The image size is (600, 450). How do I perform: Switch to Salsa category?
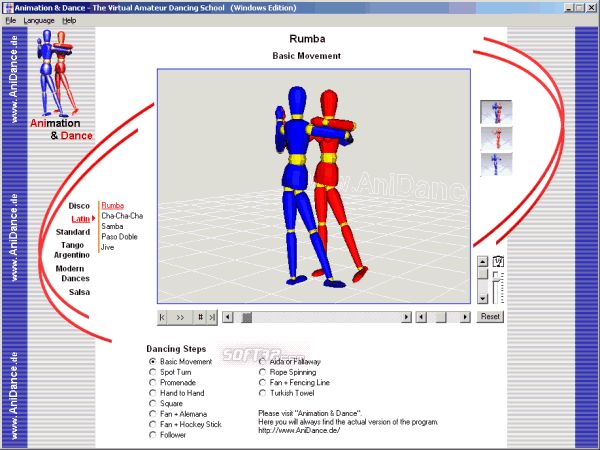[x=79, y=292]
